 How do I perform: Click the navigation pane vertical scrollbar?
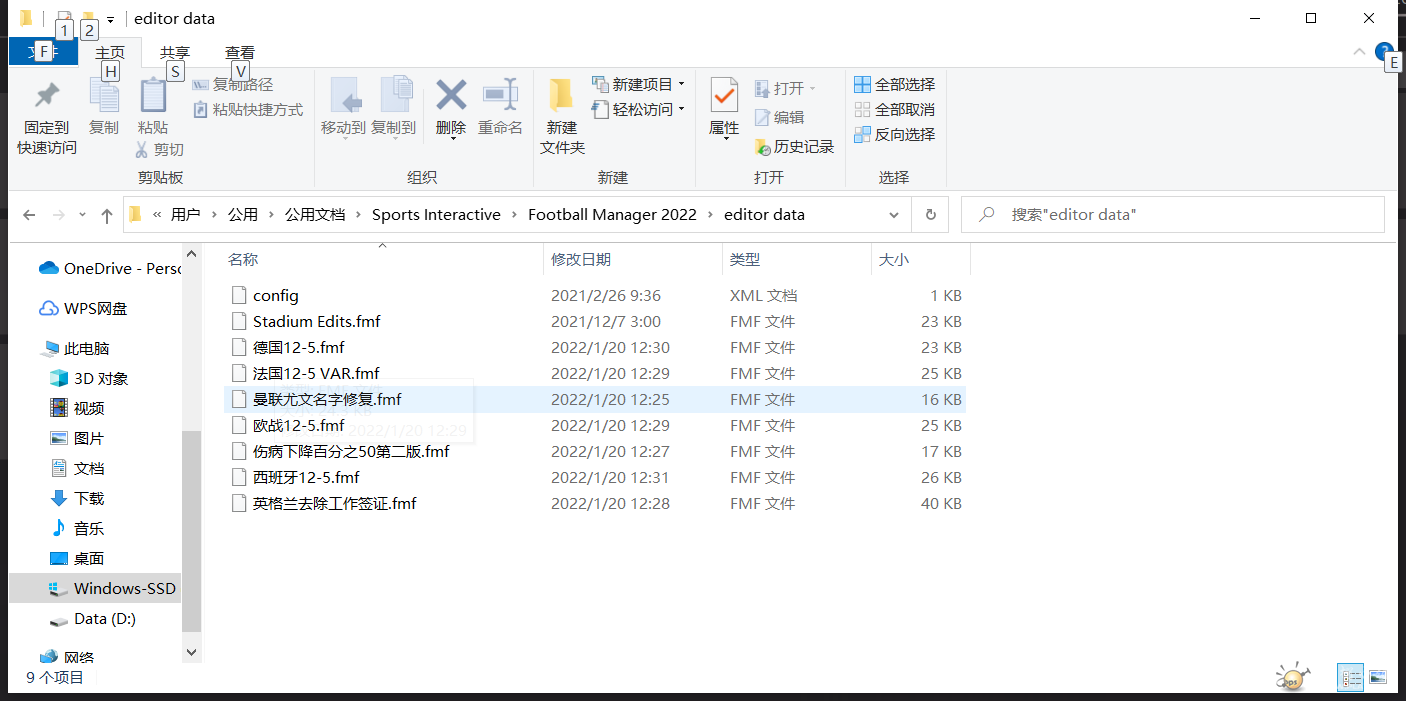(x=191, y=530)
